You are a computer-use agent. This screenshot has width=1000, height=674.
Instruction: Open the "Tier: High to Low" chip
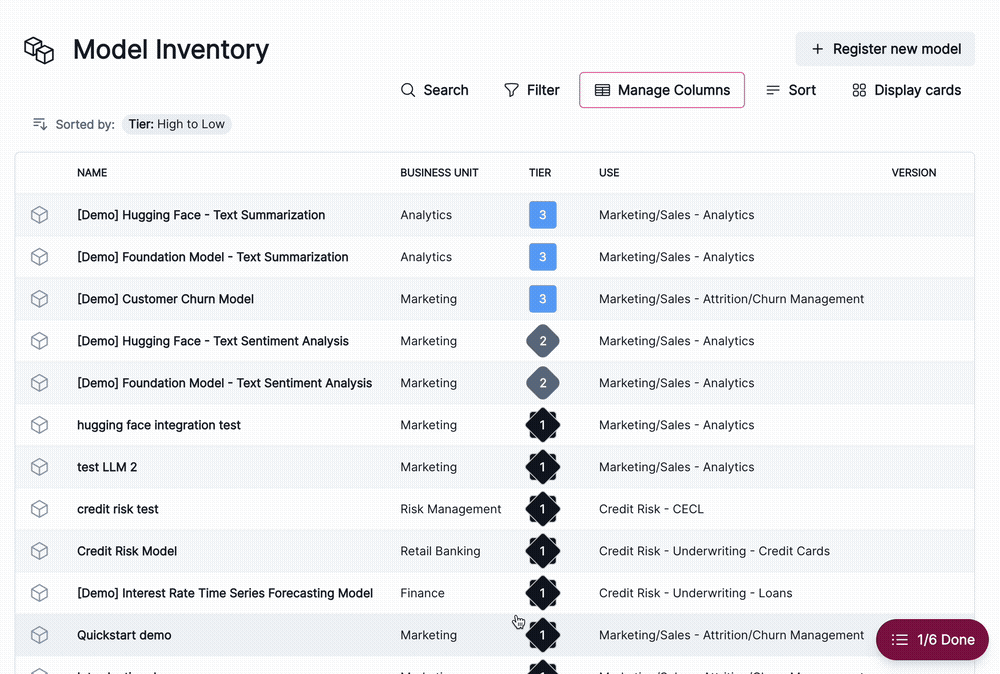177,124
